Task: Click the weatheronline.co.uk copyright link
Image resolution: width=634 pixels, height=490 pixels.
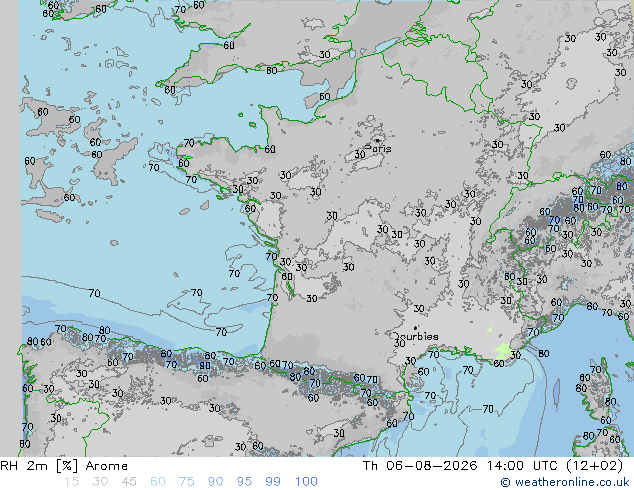Action: (x=565, y=482)
